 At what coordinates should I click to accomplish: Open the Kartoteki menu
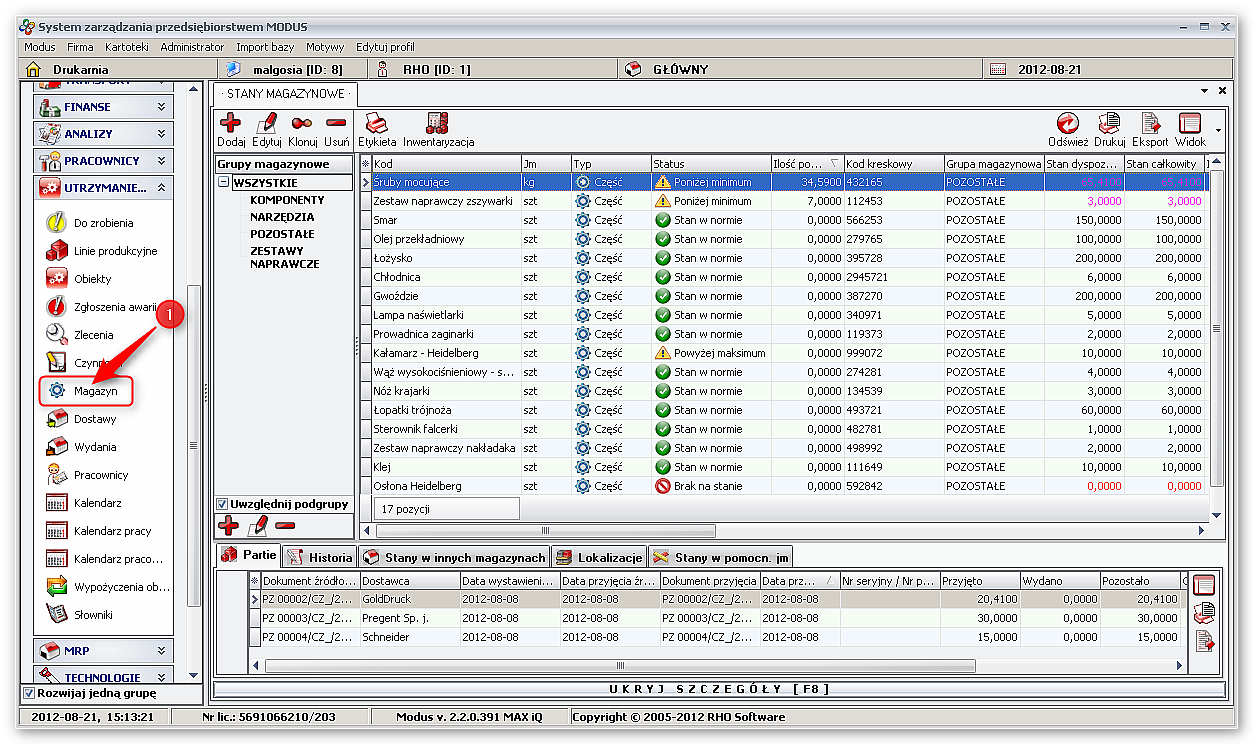pyautogui.click(x=126, y=47)
